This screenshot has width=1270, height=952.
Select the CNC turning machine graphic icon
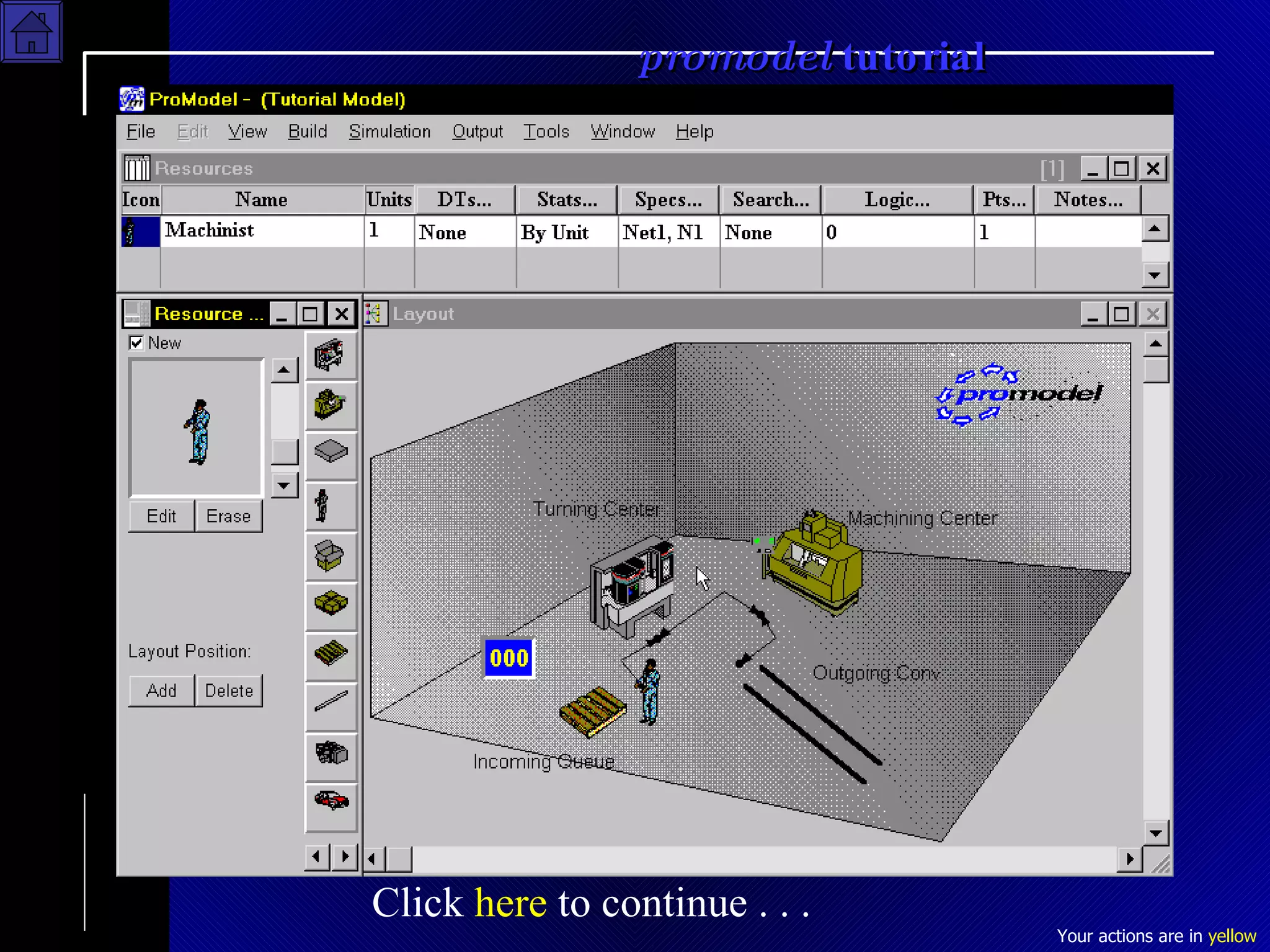click(x=331, y=356)
